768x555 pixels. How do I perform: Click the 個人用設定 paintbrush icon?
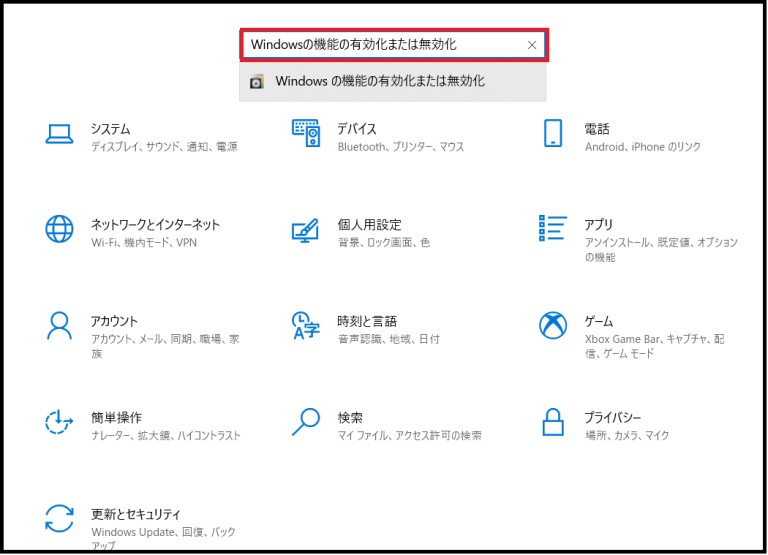click(305, 230)
